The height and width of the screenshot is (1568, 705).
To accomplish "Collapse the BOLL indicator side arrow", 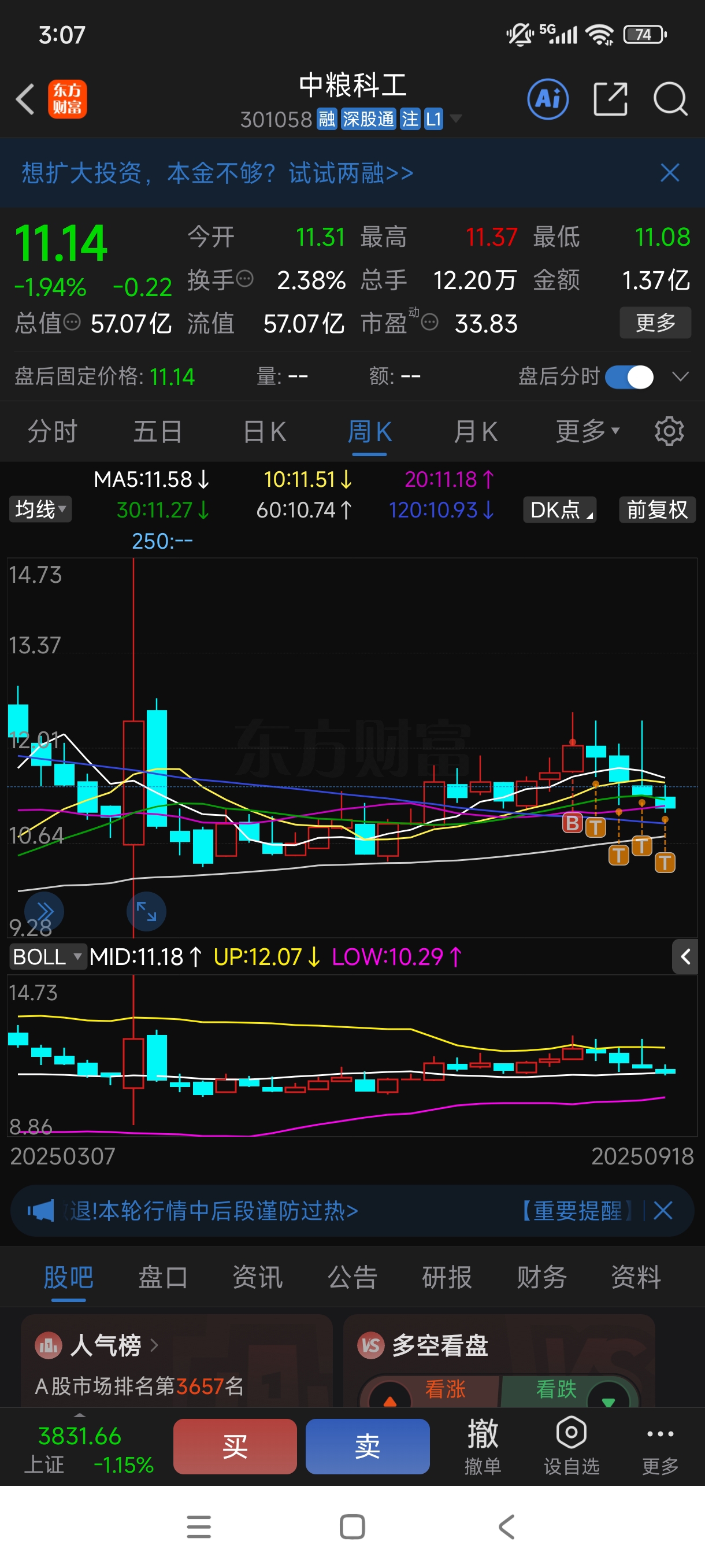I will click(685, 957).
